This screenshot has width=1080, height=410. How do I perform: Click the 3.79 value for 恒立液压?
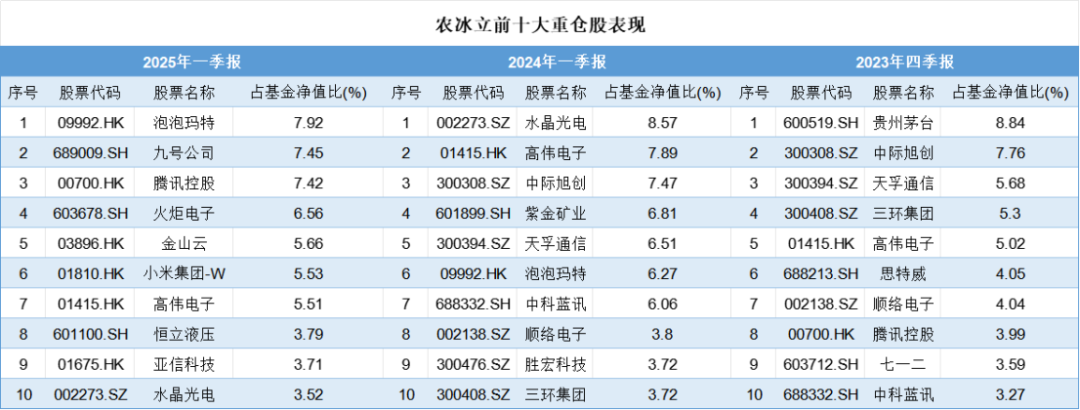pos(308,334)
